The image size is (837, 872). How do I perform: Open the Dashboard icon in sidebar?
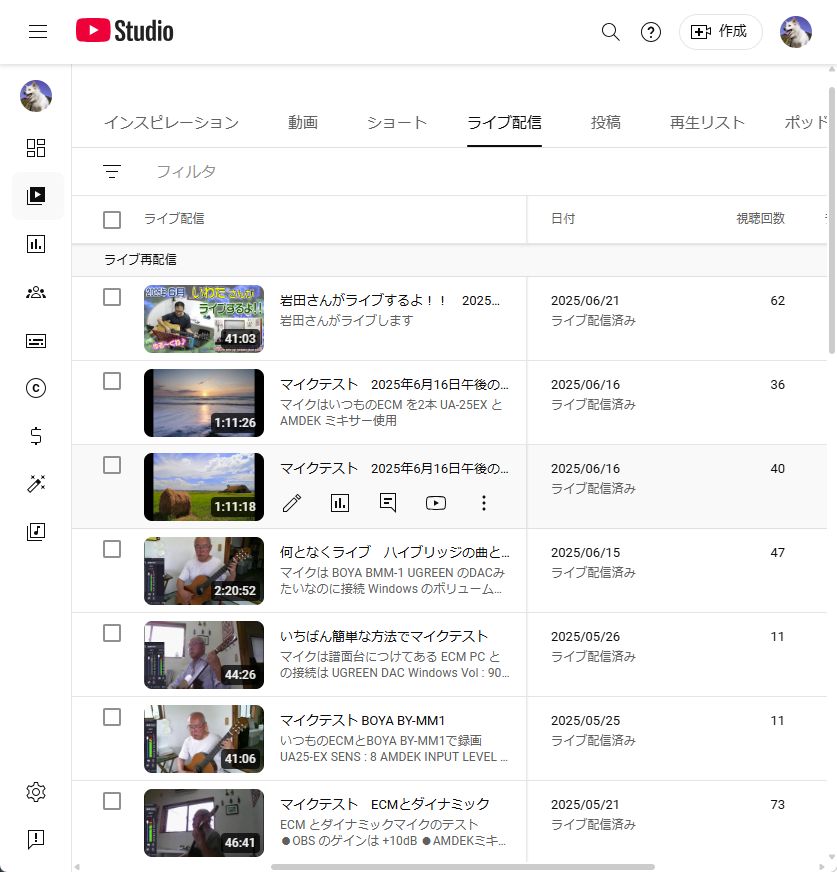[x=36, y=148]
